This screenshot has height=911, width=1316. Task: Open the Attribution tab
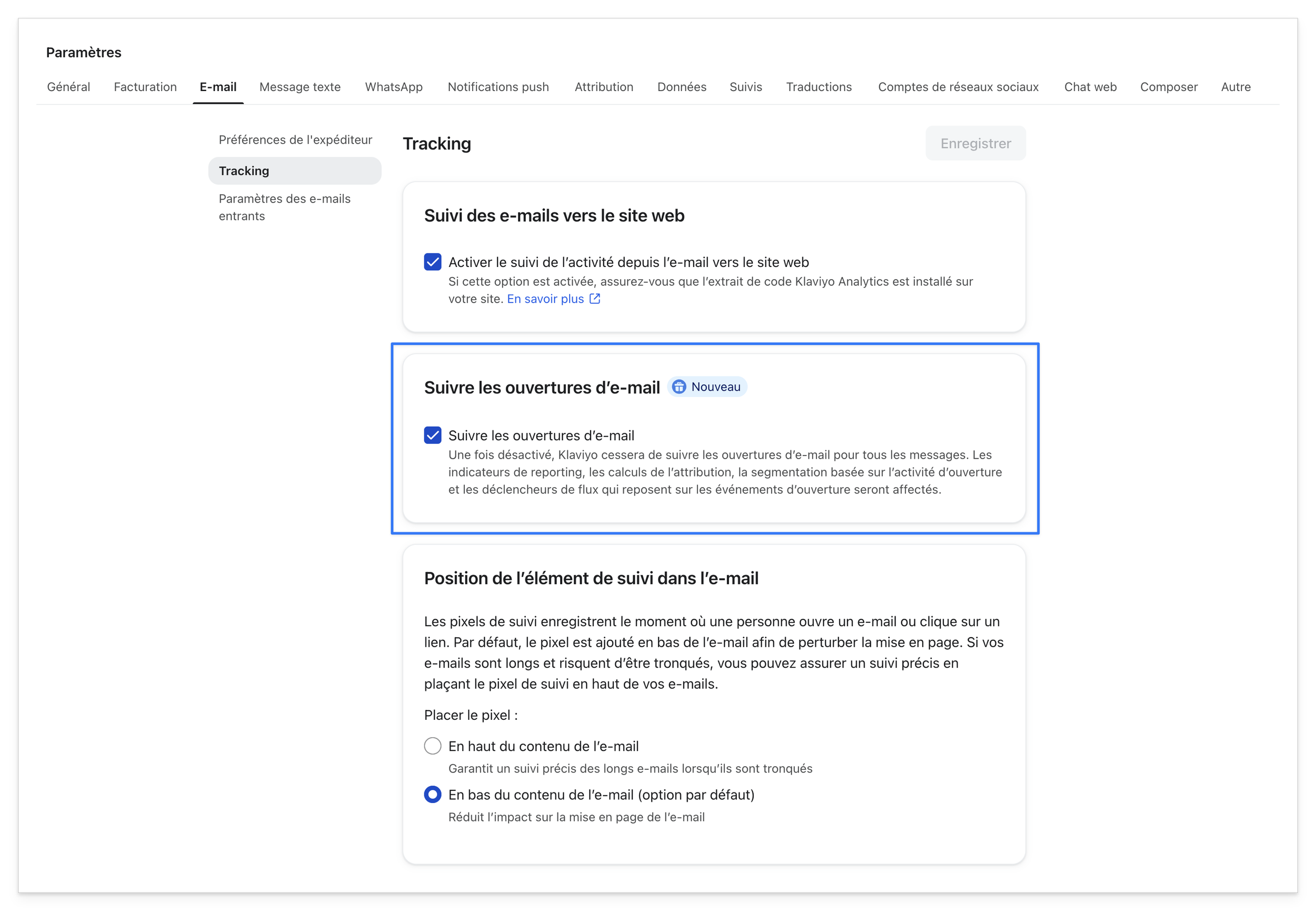point(604,87)
